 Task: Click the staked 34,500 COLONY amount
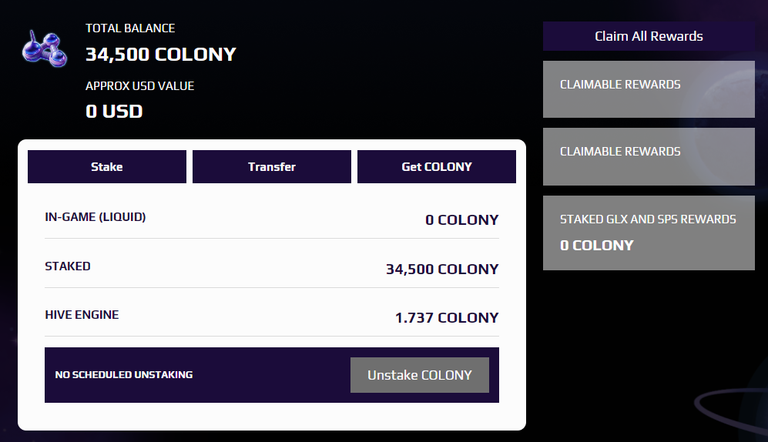[x=442, y=269]
